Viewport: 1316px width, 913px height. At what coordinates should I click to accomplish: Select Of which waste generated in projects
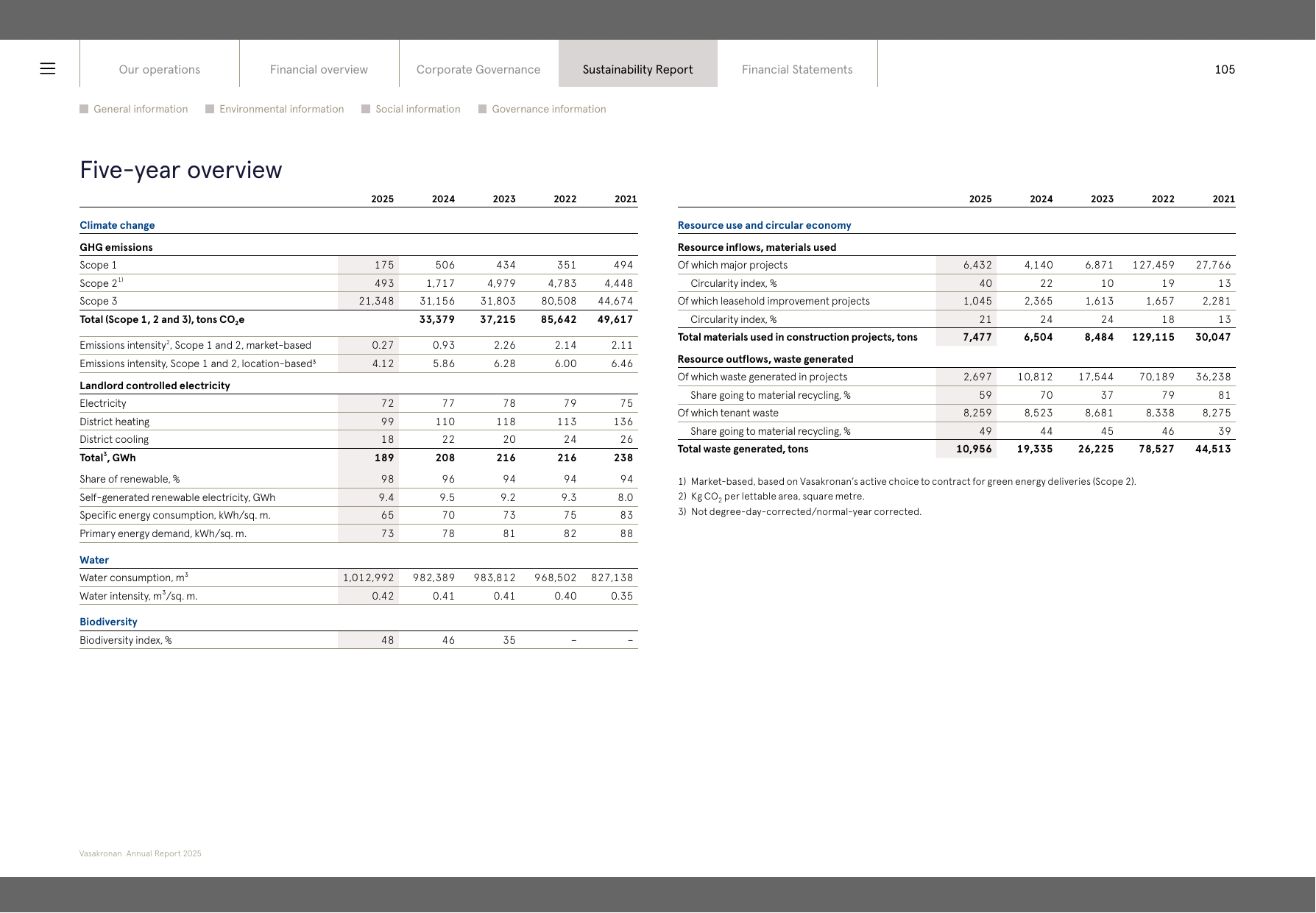click(x=763, y=377)
